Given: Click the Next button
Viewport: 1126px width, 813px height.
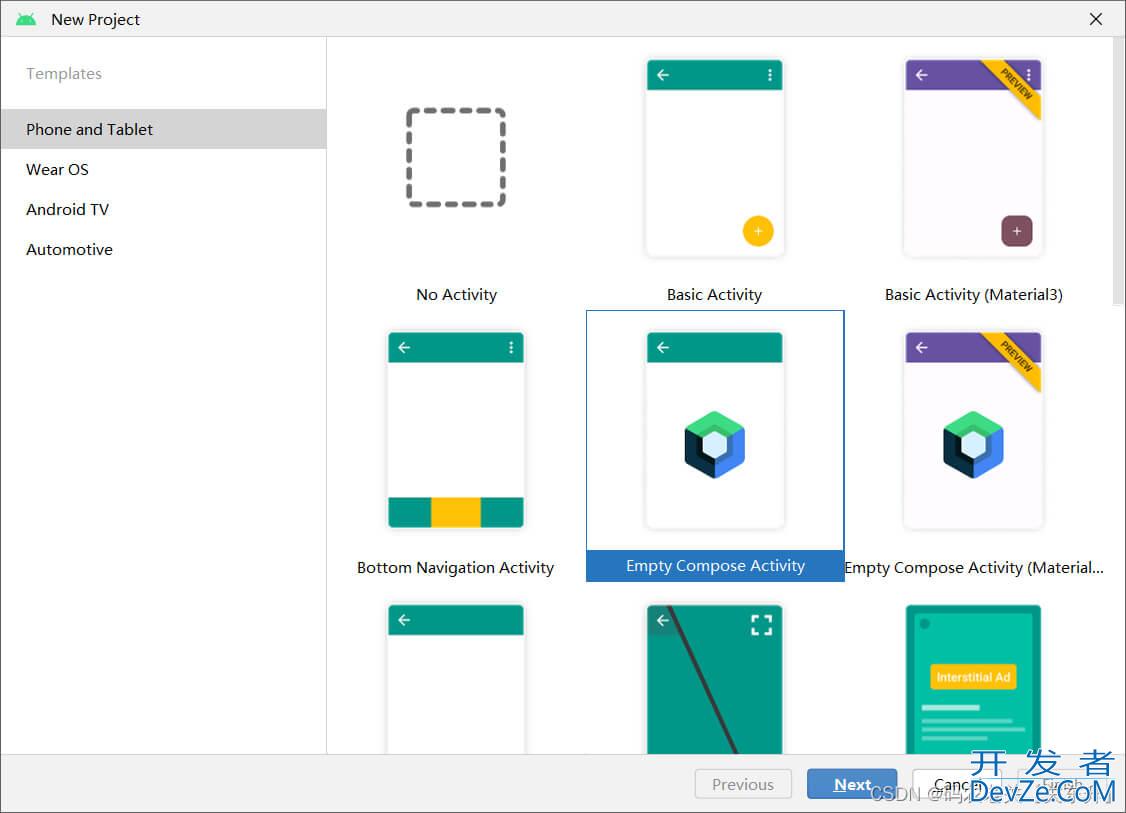Looking at the screenshot, I should (852, 784).
